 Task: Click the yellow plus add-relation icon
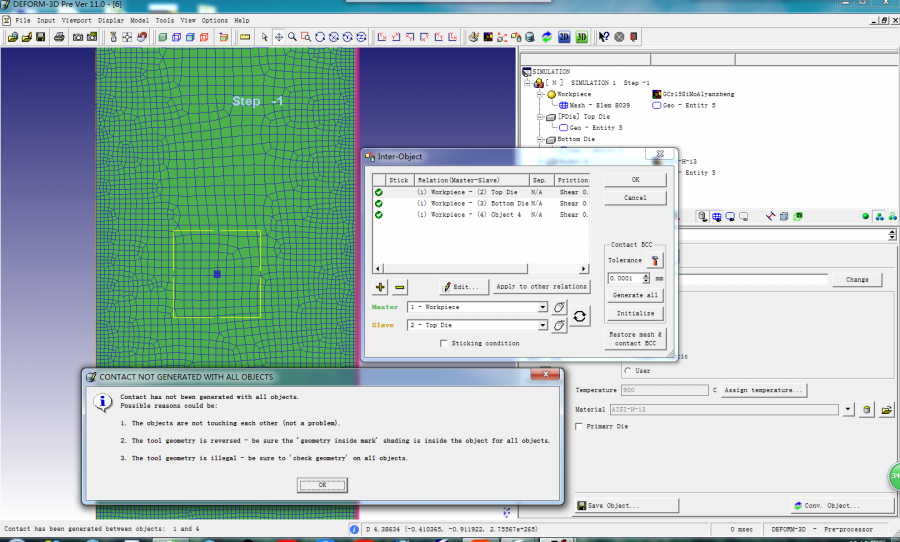coord(380,287)
